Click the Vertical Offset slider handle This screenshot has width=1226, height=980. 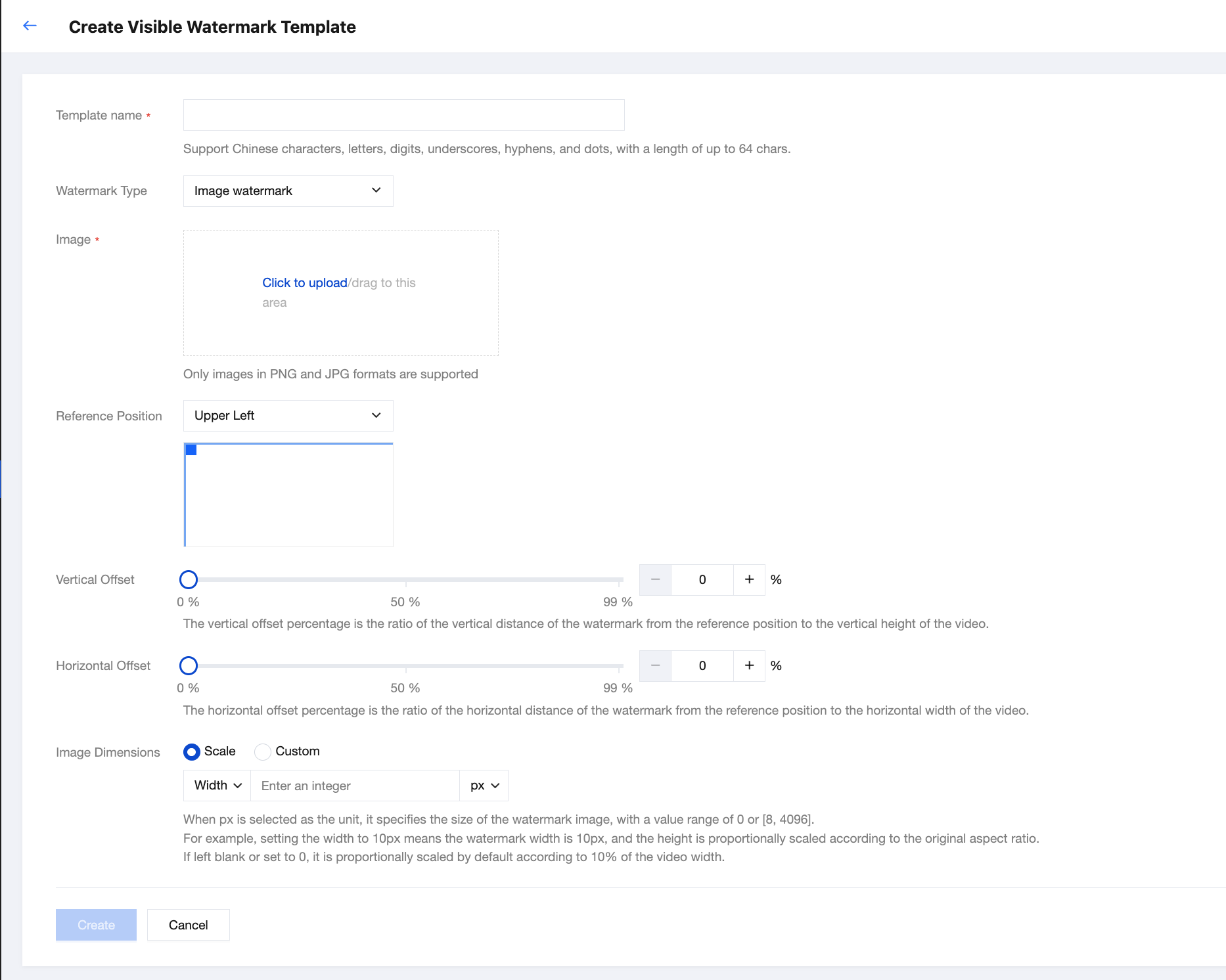tap(189, 579)
